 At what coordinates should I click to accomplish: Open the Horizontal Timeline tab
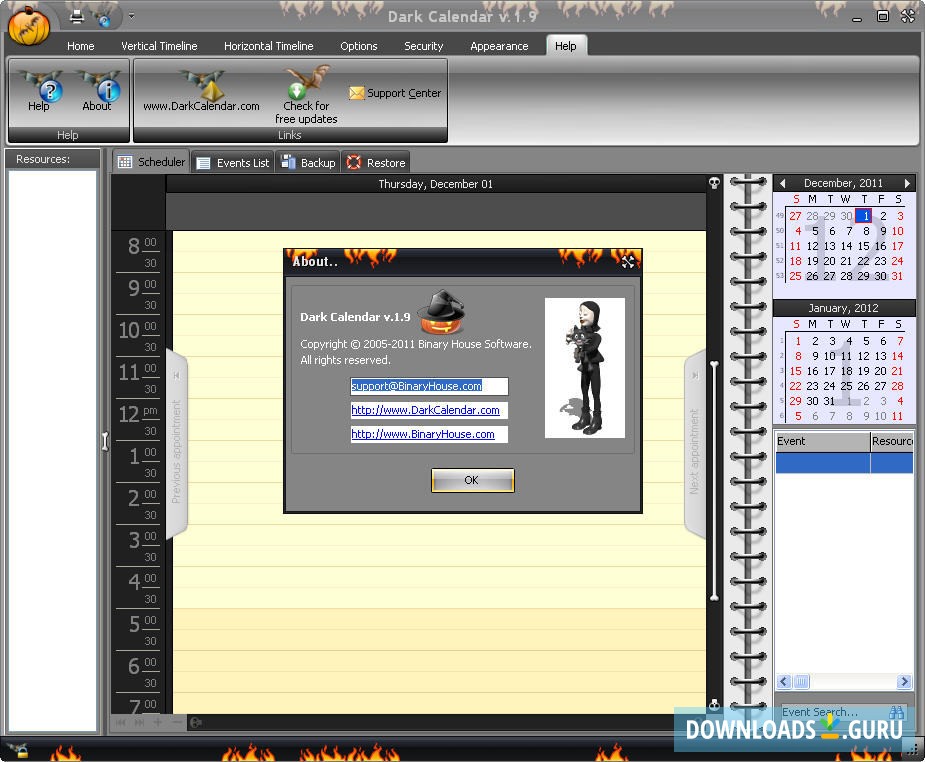pyautogui.click(x=268, y=46)
